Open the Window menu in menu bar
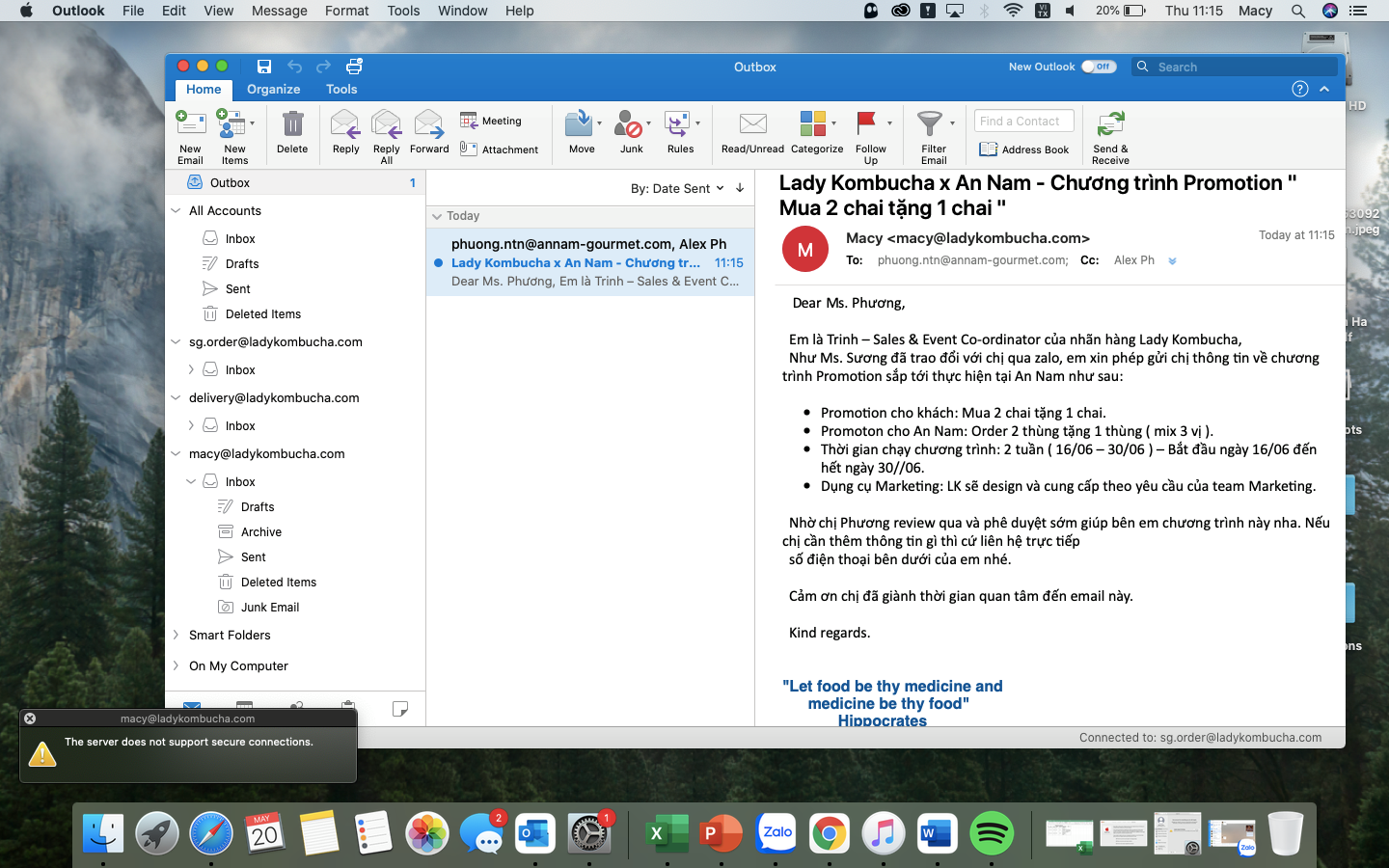The height and width of the screenshot is (868, 1389). coord(463,11)
